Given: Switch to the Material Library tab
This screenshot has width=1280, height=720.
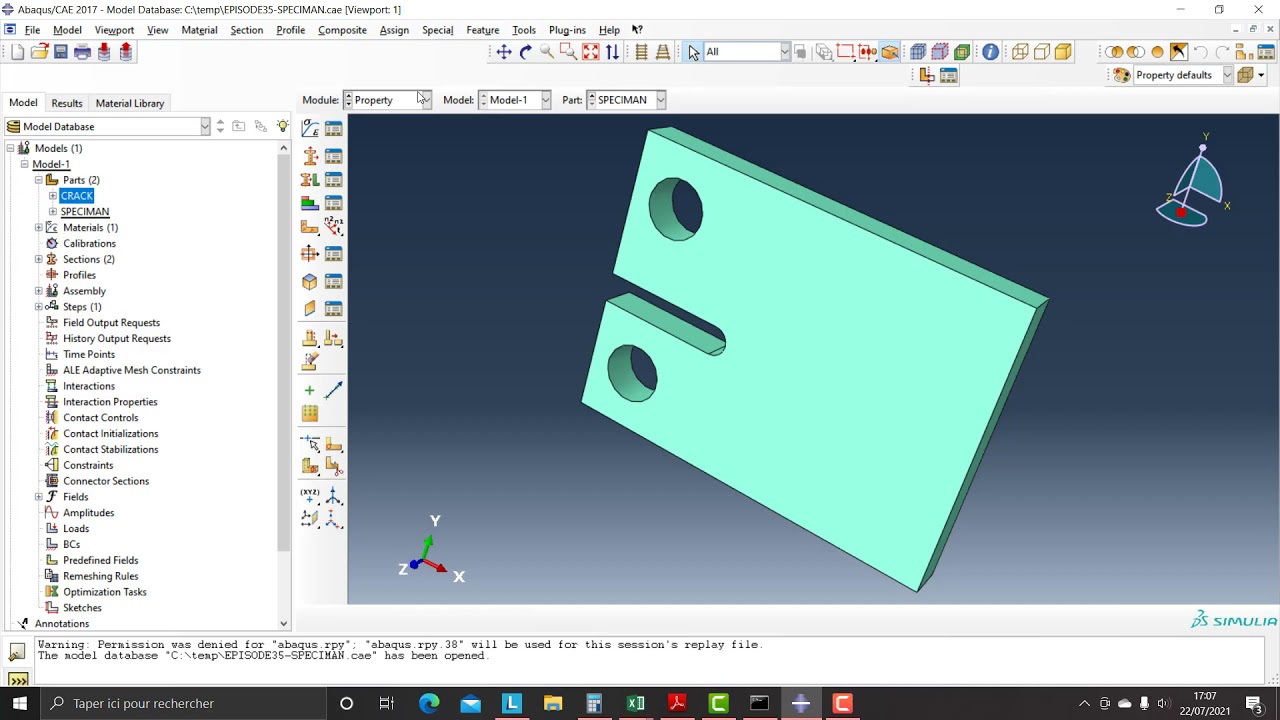Looking at the screenshot, I should pyautogui.click(x=130, y=103).
